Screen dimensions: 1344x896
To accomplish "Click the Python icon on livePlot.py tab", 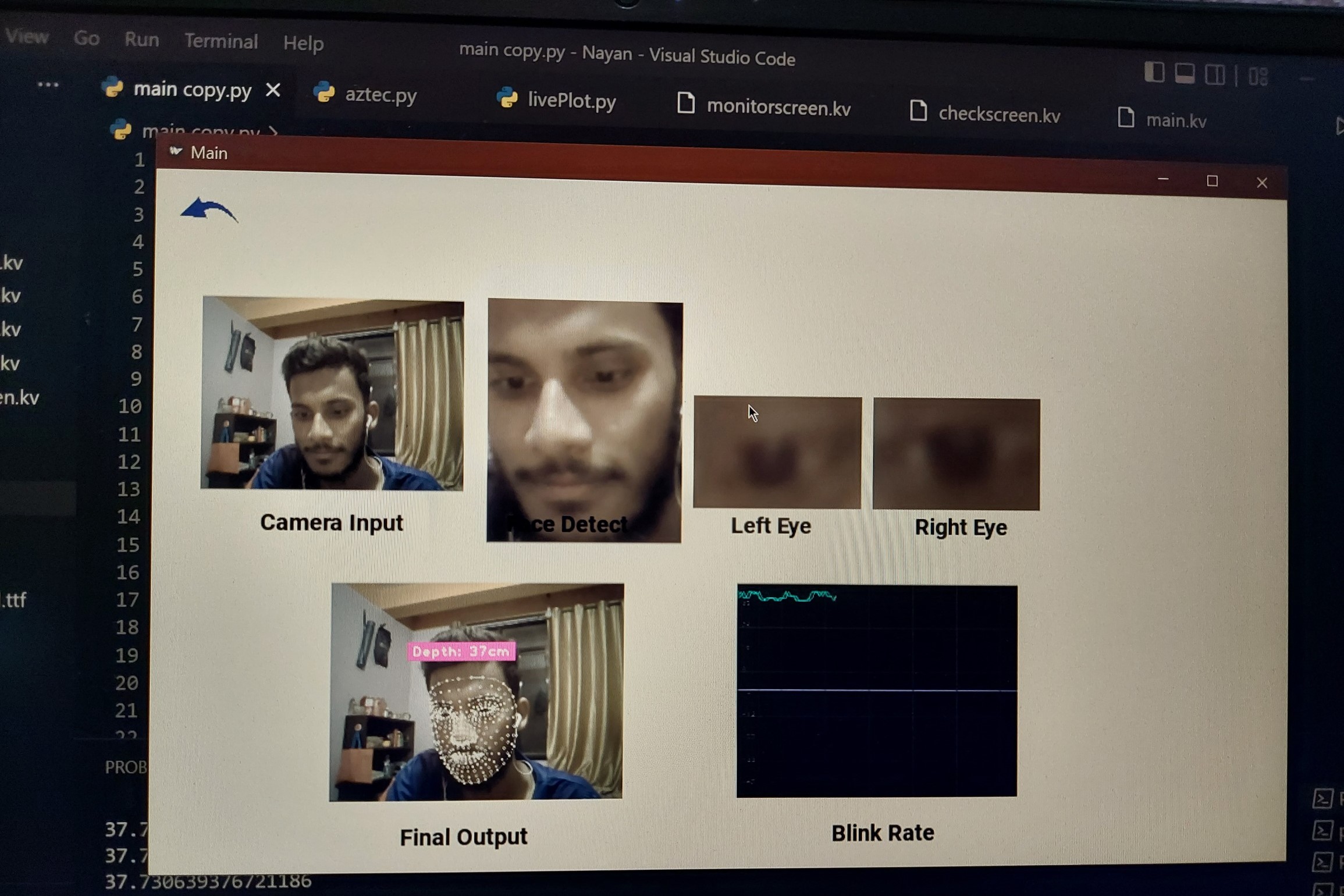I will pos(507,98).
